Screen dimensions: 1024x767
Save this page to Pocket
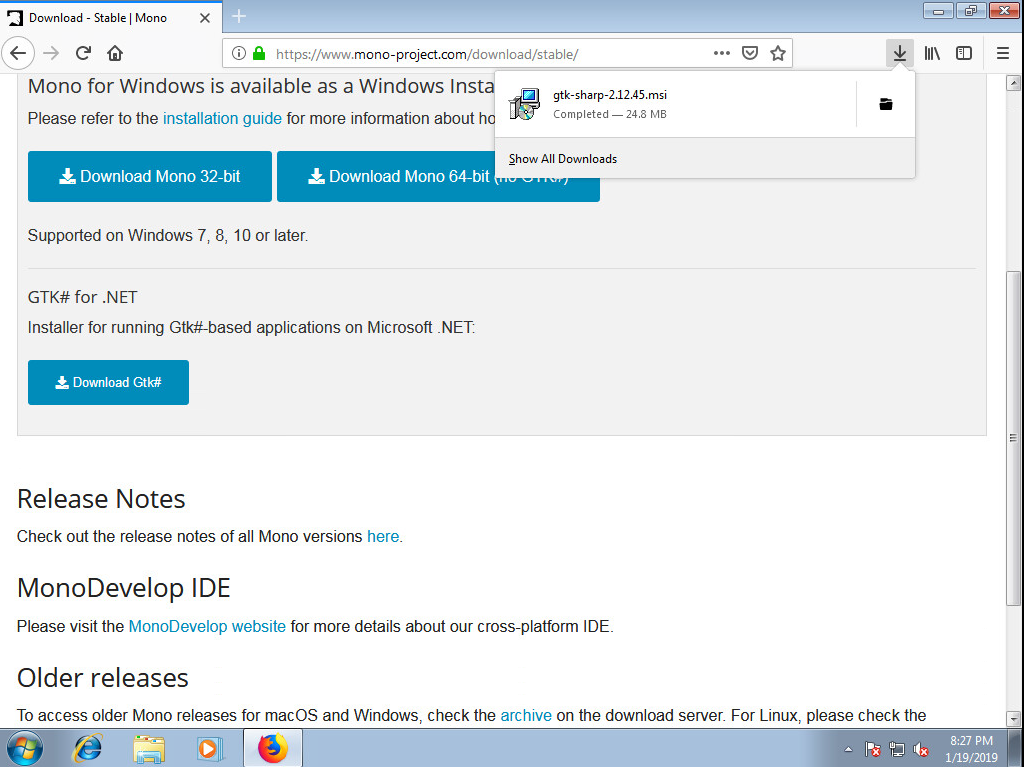point(750,54)
